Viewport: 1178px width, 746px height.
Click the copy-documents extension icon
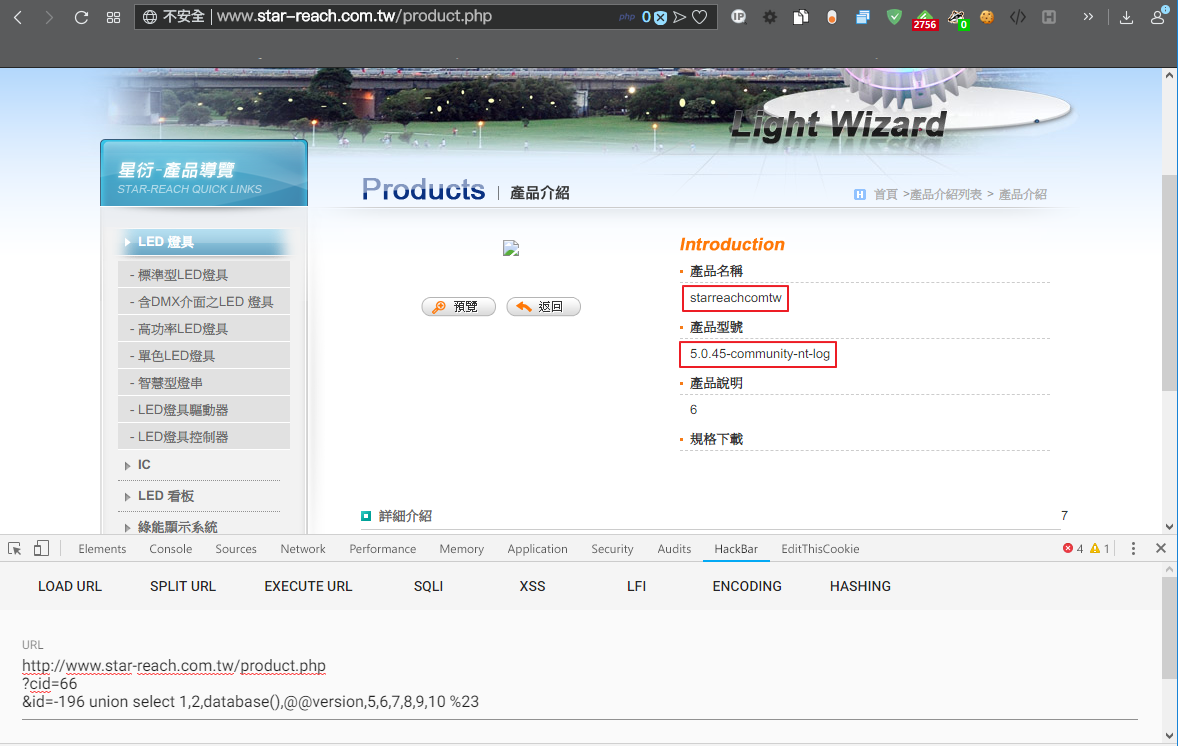click(801, 17)
